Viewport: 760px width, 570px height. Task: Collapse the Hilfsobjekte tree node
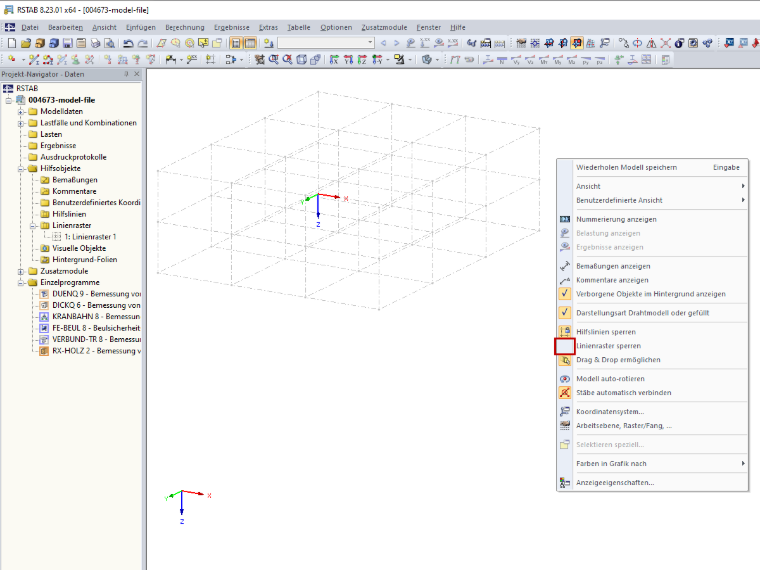[x=20, y=169]
